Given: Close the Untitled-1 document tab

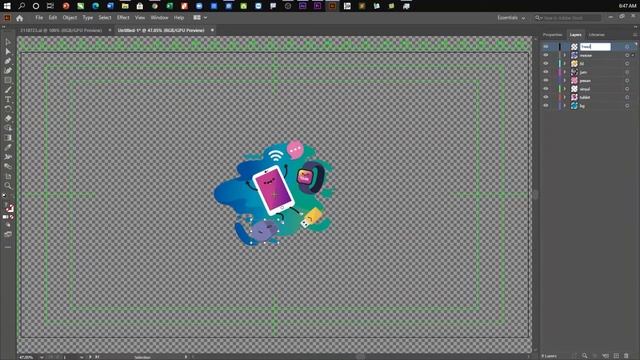Looking at the screenshot, I should [212, 30].
